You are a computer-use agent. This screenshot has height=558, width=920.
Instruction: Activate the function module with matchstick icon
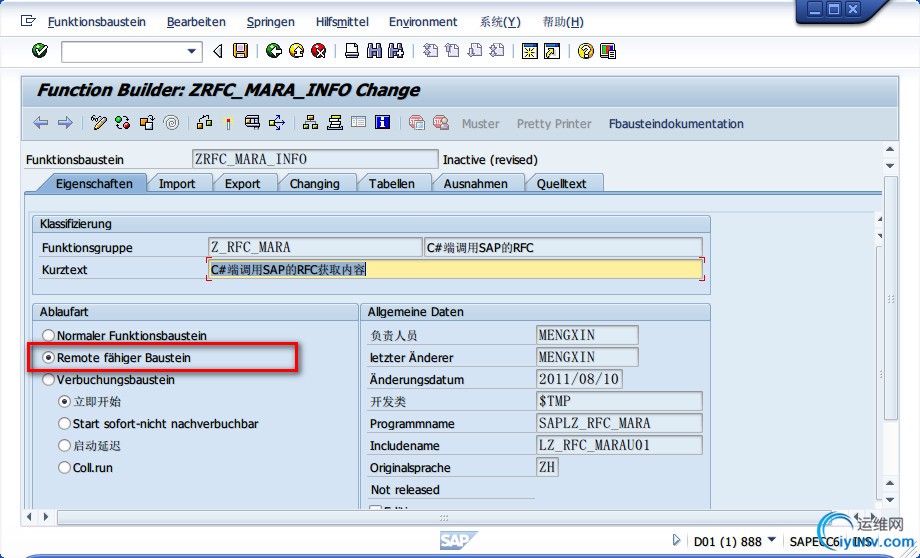click(x=229, y=123)
